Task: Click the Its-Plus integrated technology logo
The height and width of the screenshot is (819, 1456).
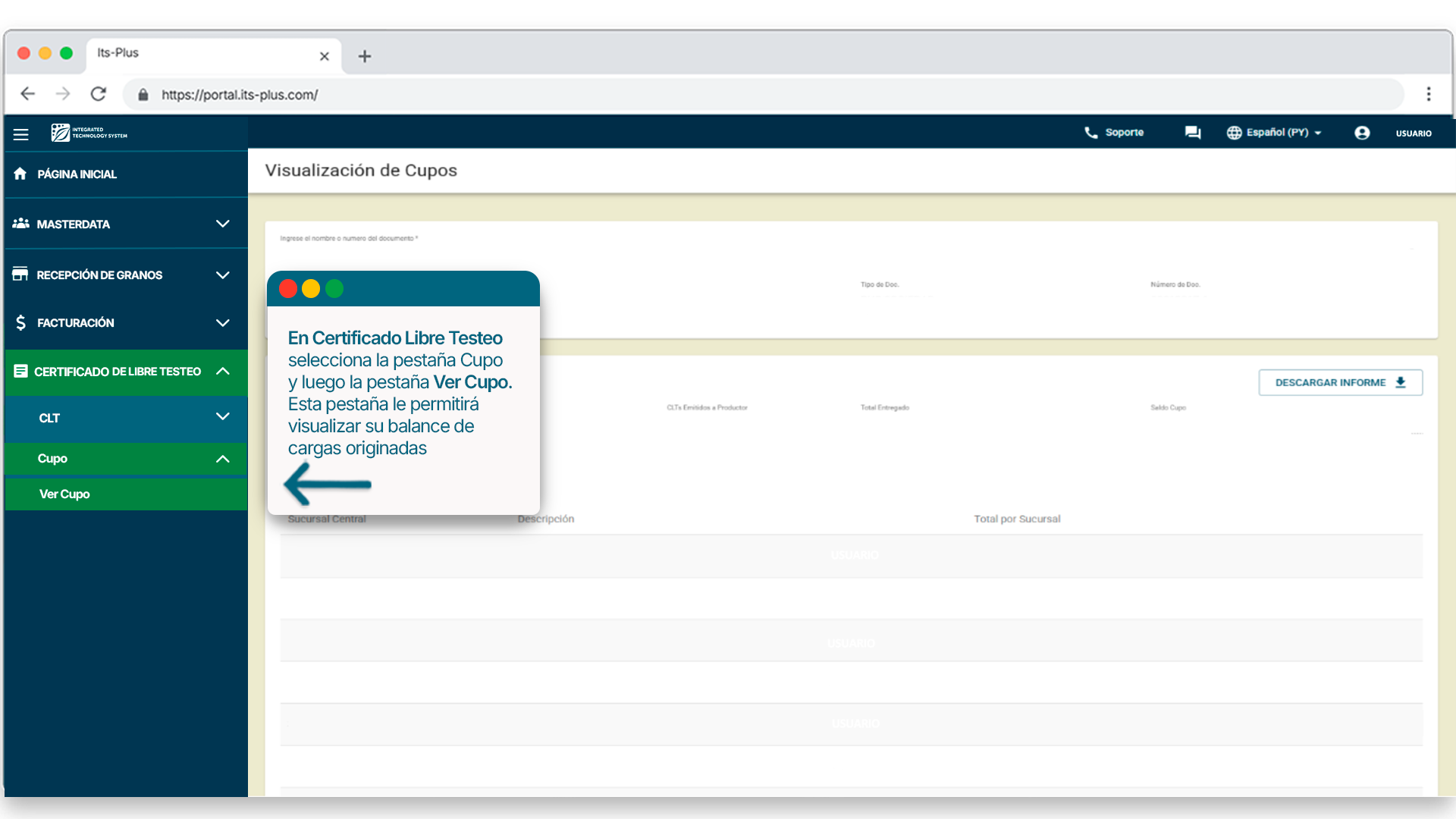Action: pos(89,133)
